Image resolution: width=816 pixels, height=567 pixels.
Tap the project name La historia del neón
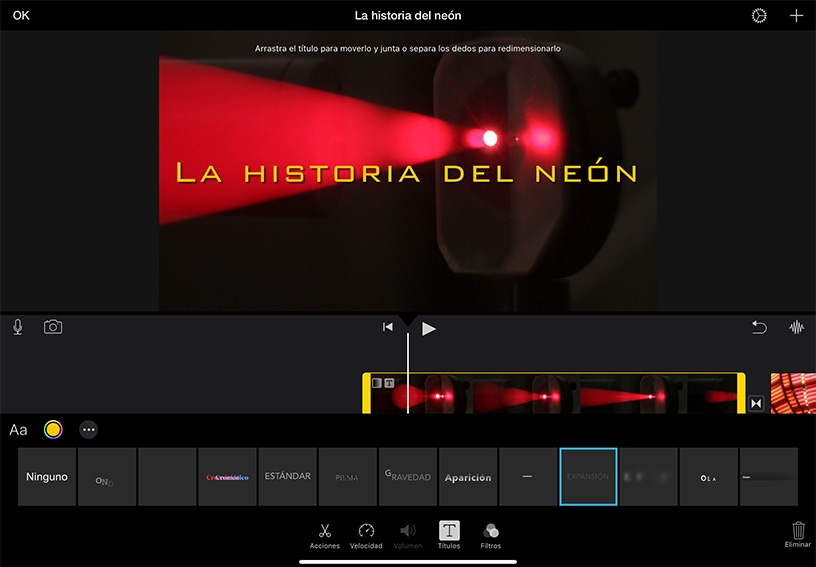click(x=408, y=16)
